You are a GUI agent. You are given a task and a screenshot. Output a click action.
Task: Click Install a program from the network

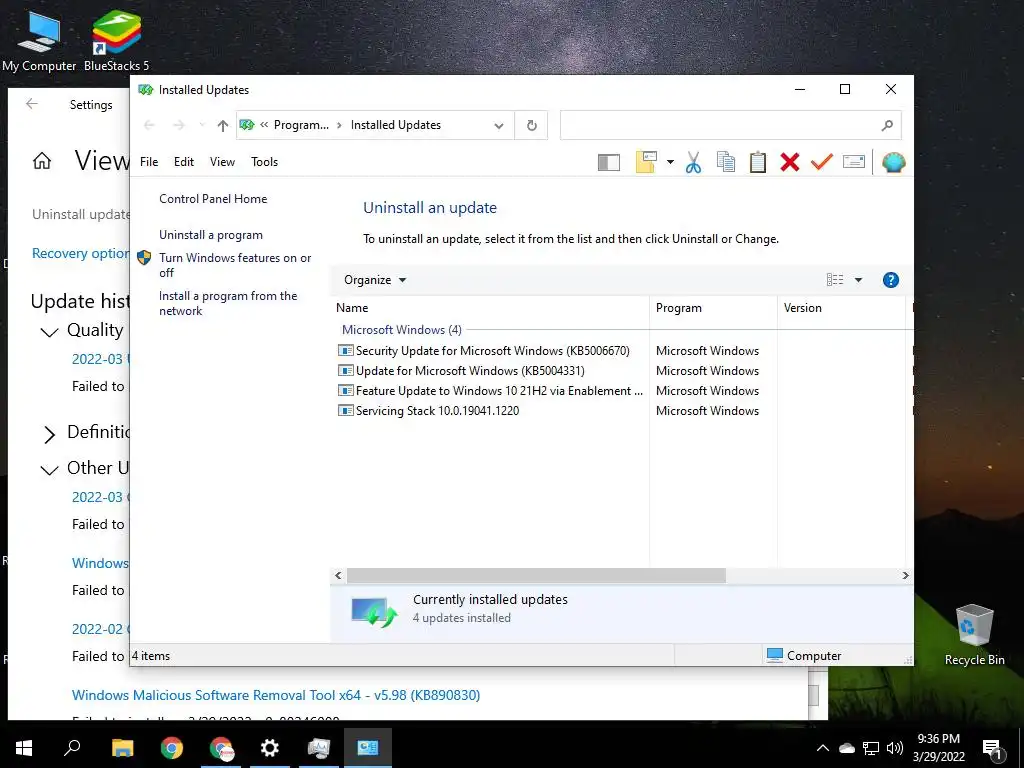228,303
